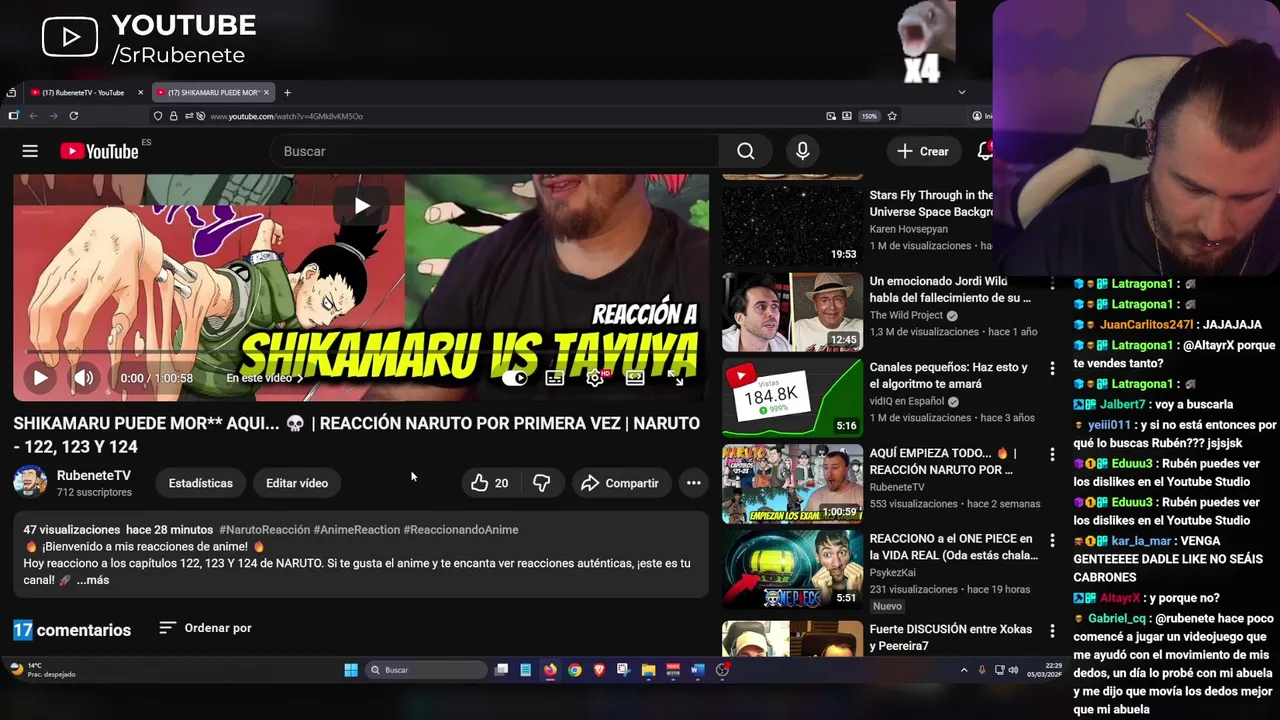Expand description with '...más'
Screen dimensions: 1280x720
[x=93, y=580]
